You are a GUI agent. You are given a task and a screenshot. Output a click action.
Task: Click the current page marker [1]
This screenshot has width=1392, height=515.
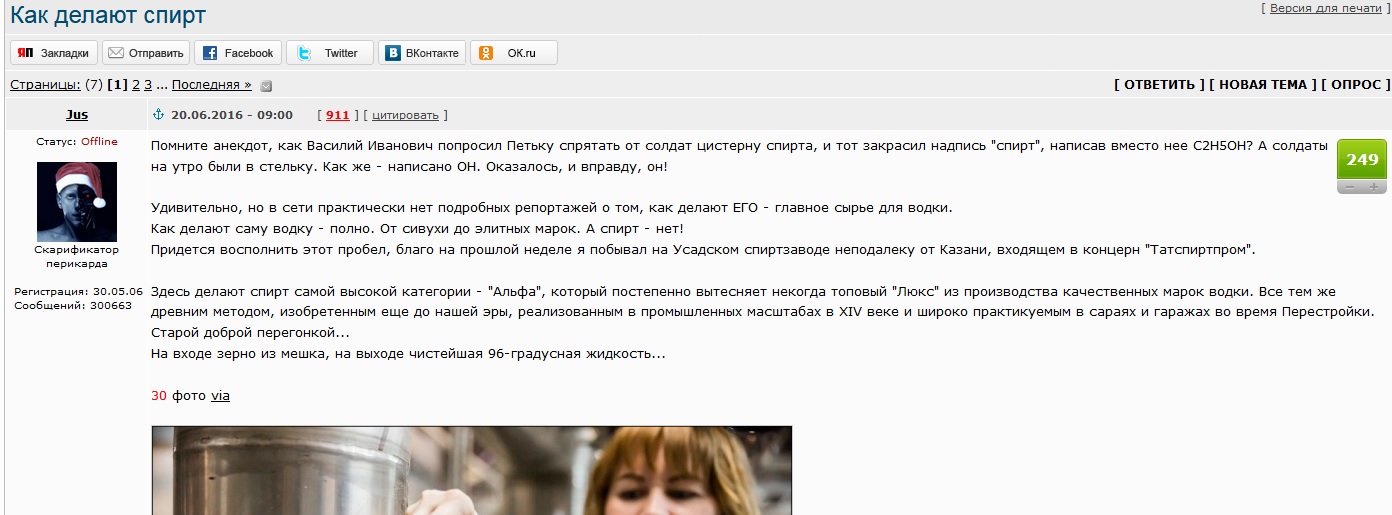point(118,85)
